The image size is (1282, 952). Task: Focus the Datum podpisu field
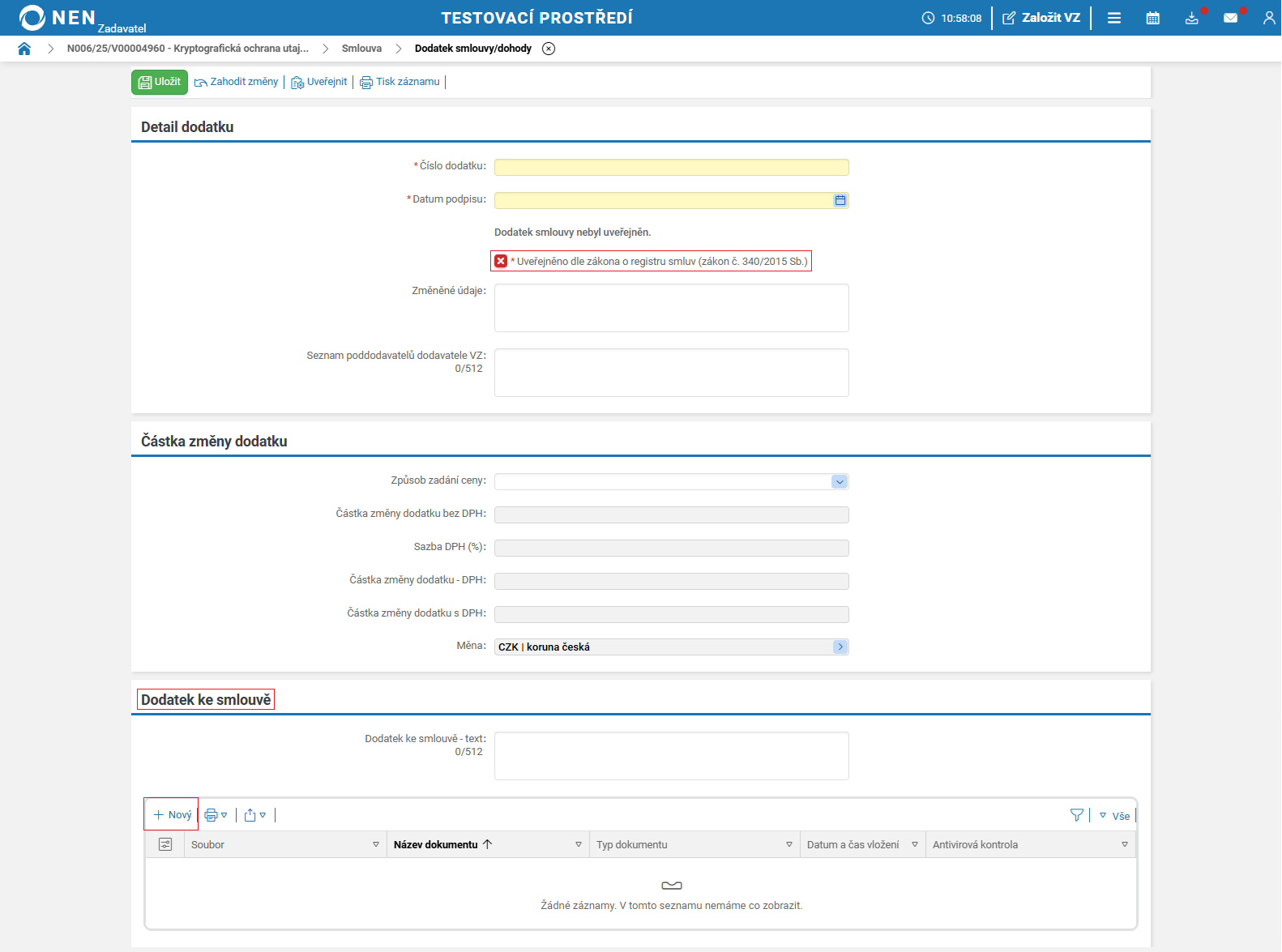[664, 200]
